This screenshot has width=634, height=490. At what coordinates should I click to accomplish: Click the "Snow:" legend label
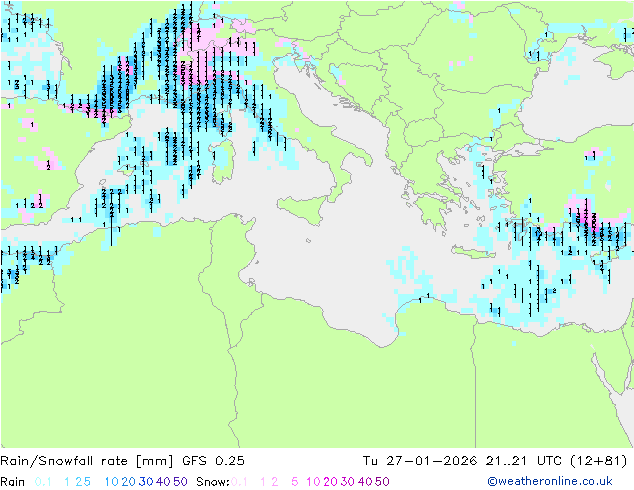213,482
